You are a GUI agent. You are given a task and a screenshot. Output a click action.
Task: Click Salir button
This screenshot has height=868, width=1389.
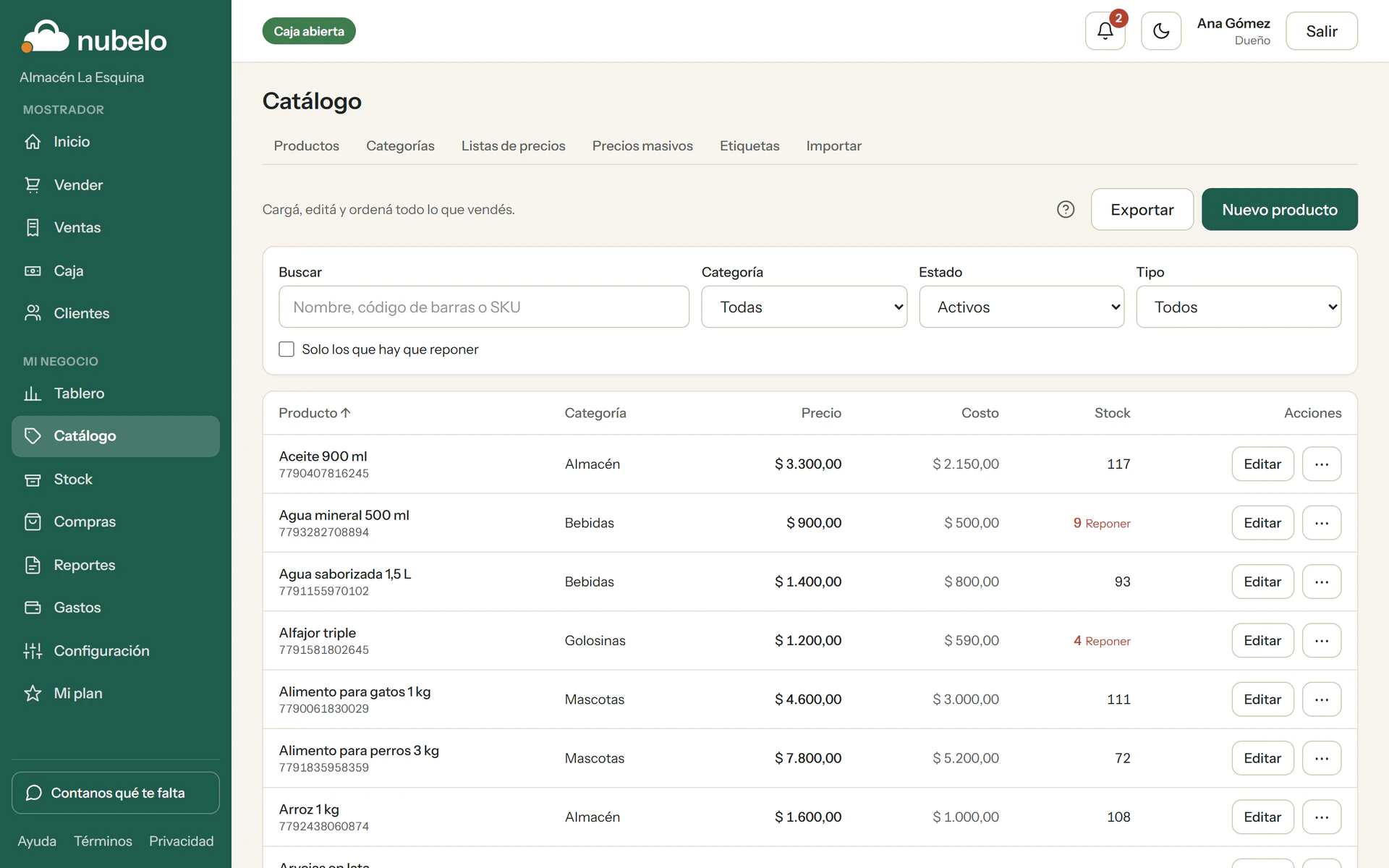(x=1321, y=31)
